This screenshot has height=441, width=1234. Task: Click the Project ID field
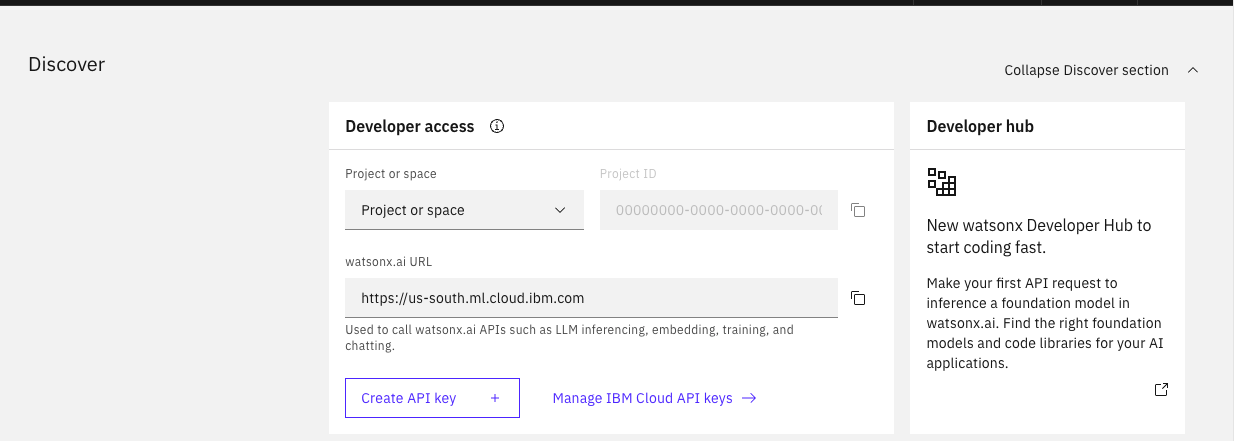pyautogui.click(x=719, y=210)
